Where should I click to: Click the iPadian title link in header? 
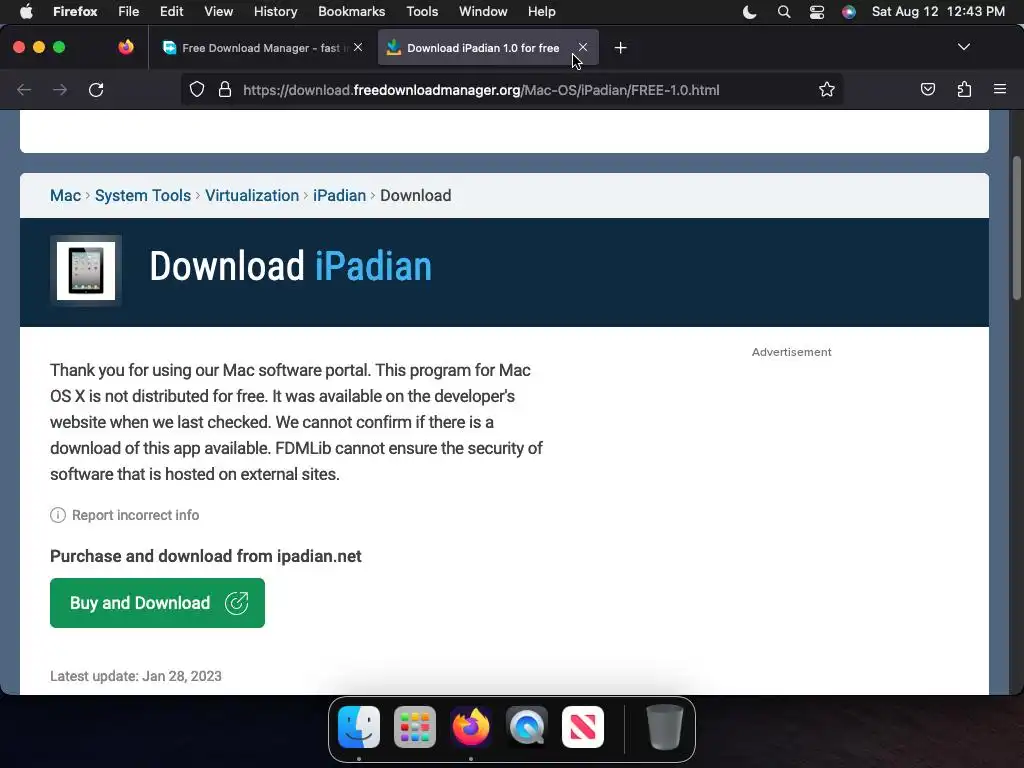(x=374, y=266)
